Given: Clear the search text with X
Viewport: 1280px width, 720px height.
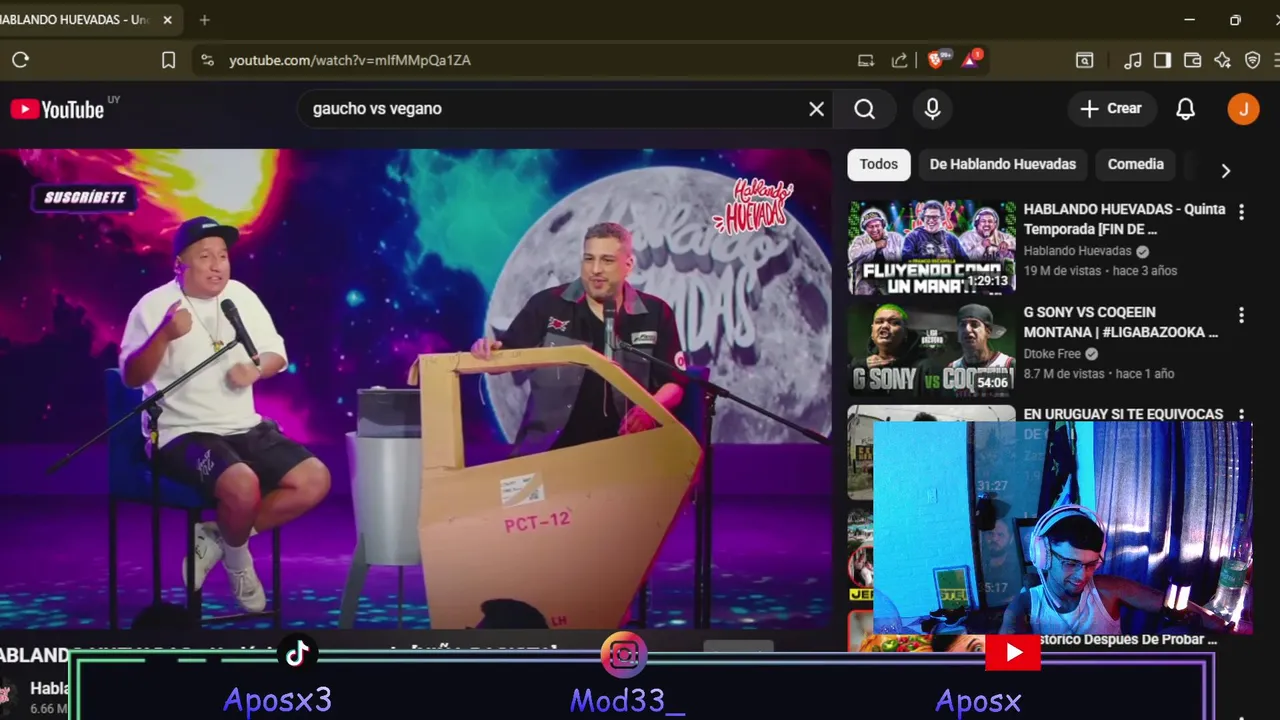Looking at the screenshot, I should 817,109.
